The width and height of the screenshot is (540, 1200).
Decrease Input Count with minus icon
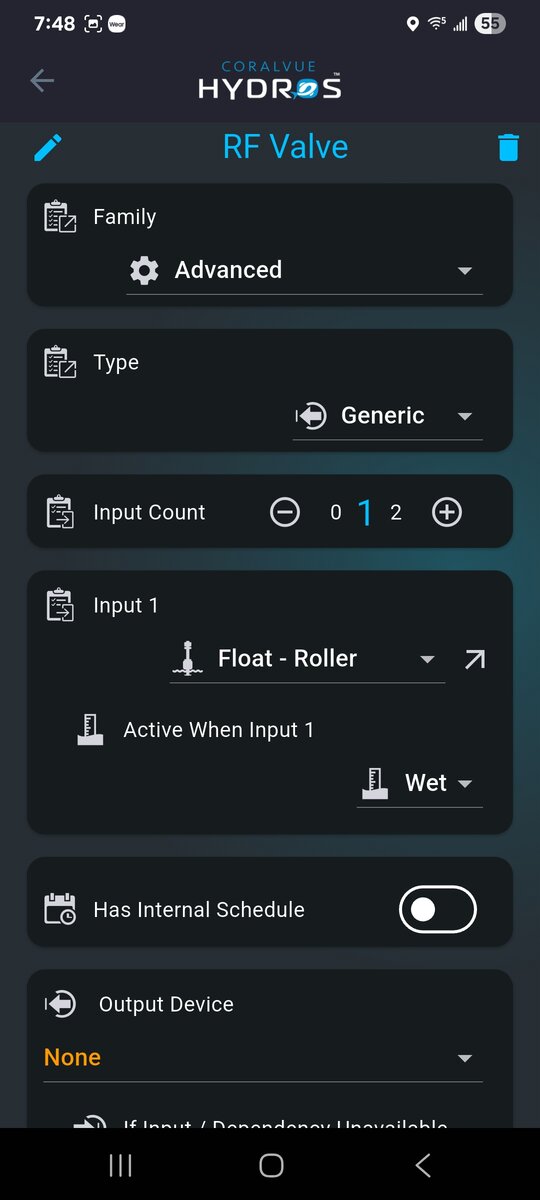click(x=285, y=513)
